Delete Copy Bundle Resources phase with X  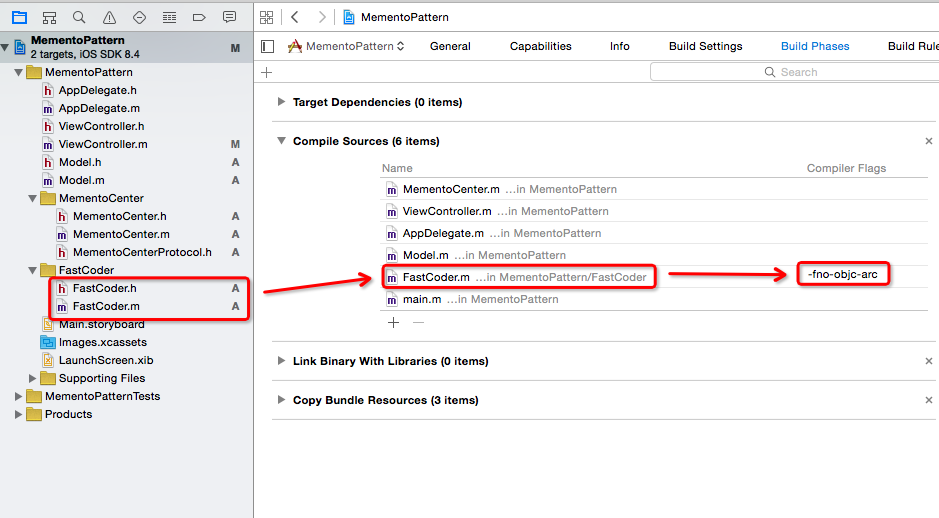point(929,400)
